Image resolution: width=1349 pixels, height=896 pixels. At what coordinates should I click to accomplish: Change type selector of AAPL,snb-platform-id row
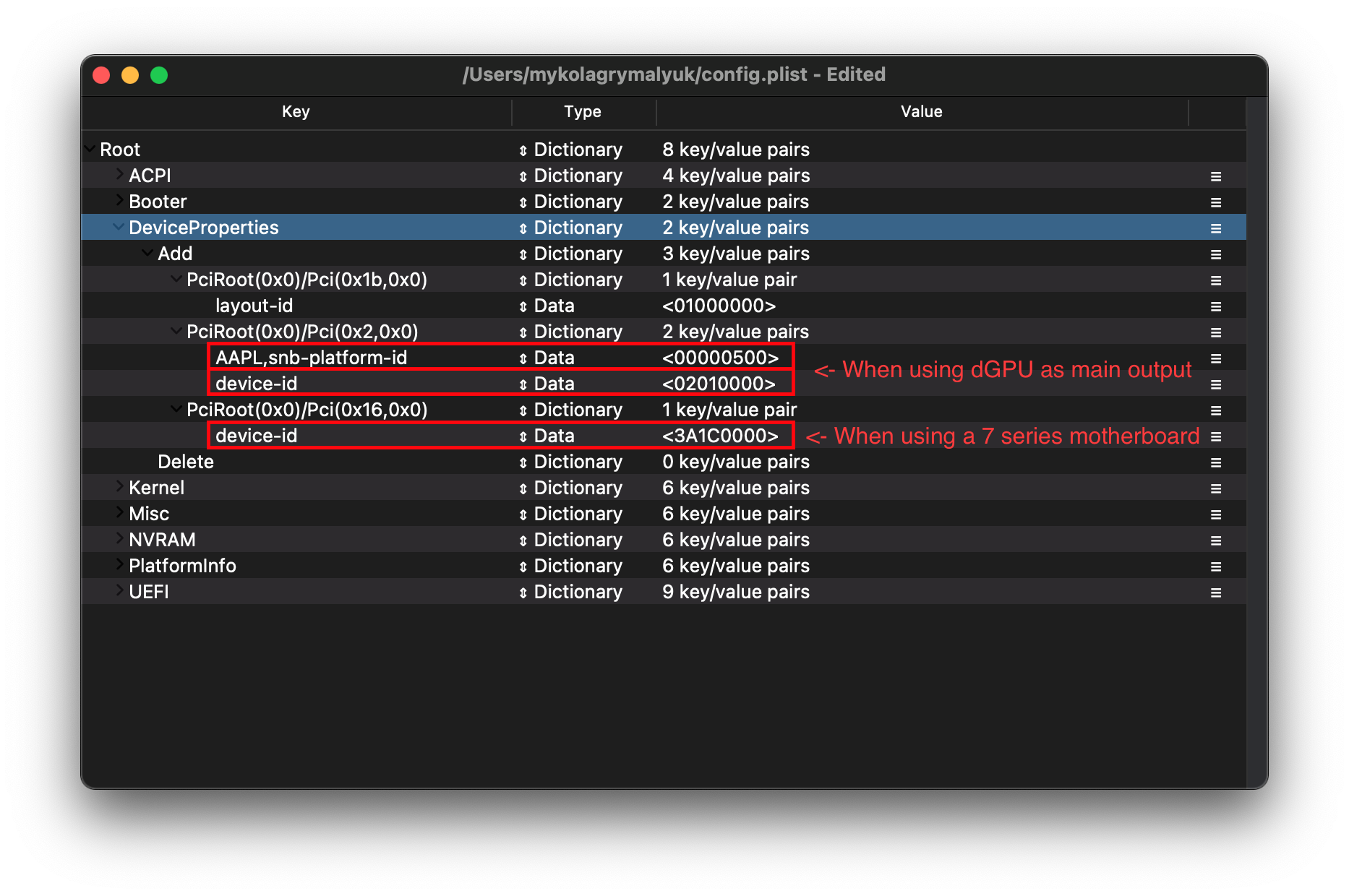[x=523, y=358]
